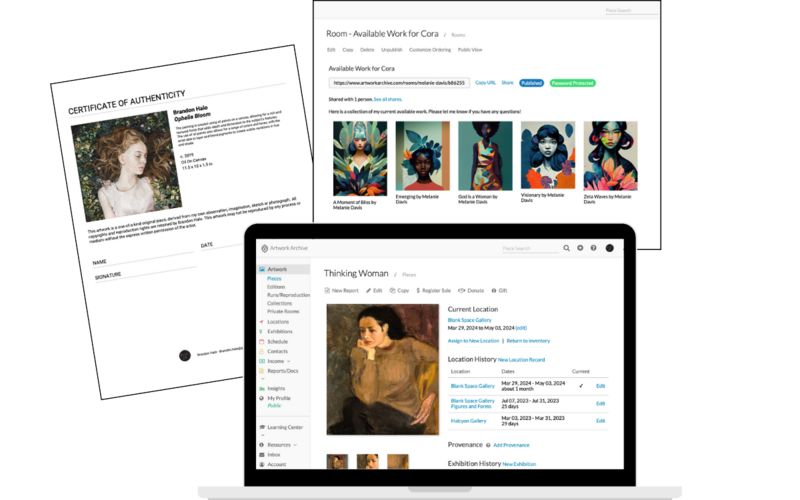Open Account in the sidebar
Screen dimensions: 800x500
(276, 464)
